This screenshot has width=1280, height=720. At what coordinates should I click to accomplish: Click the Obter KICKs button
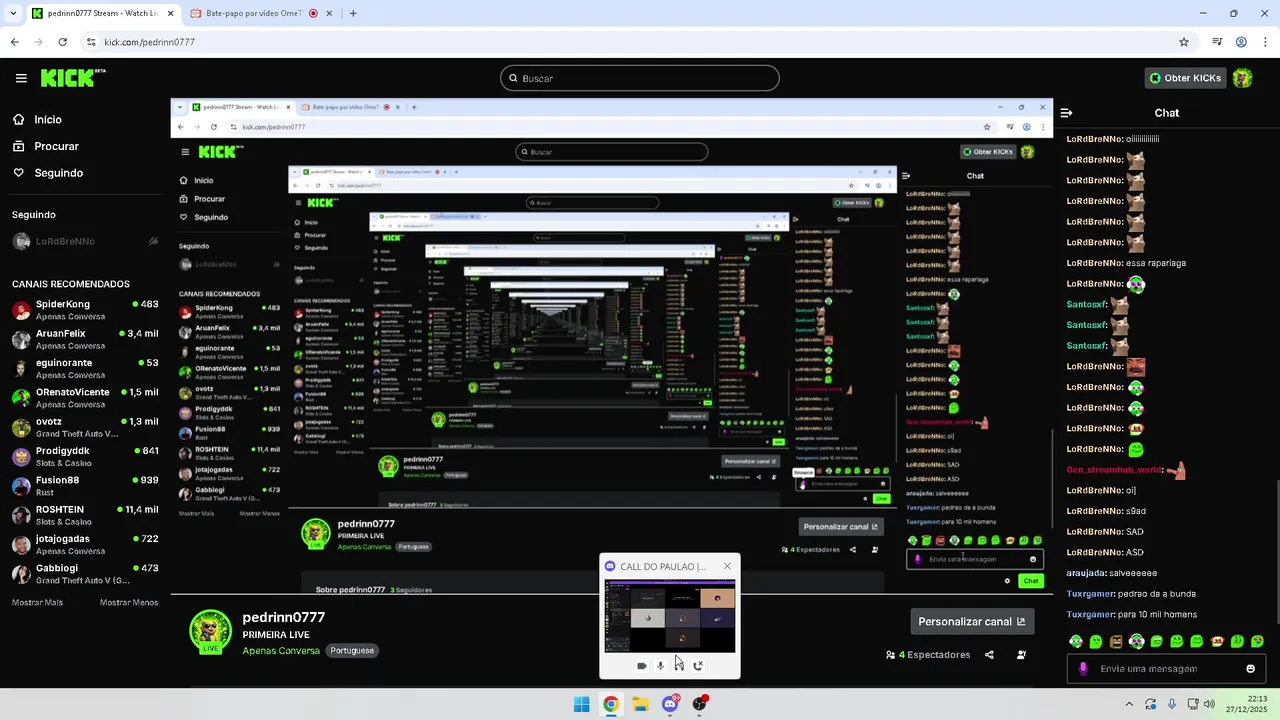(1185, 78)
